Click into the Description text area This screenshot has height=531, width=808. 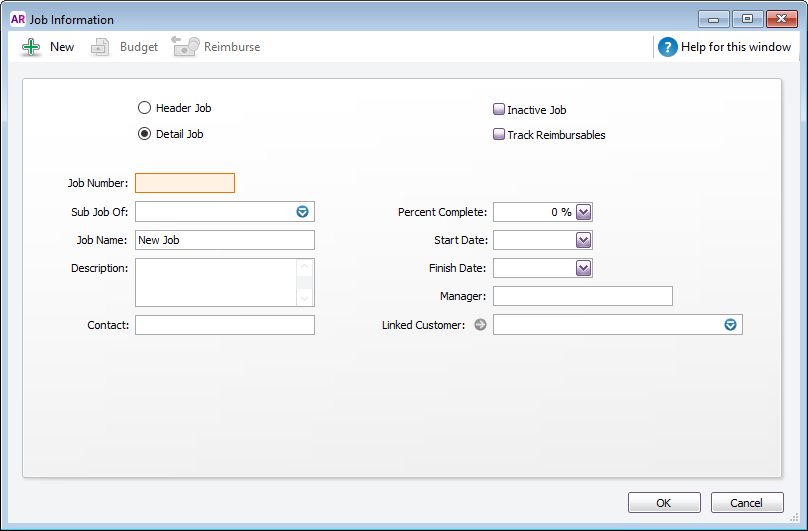coord(216,283)
